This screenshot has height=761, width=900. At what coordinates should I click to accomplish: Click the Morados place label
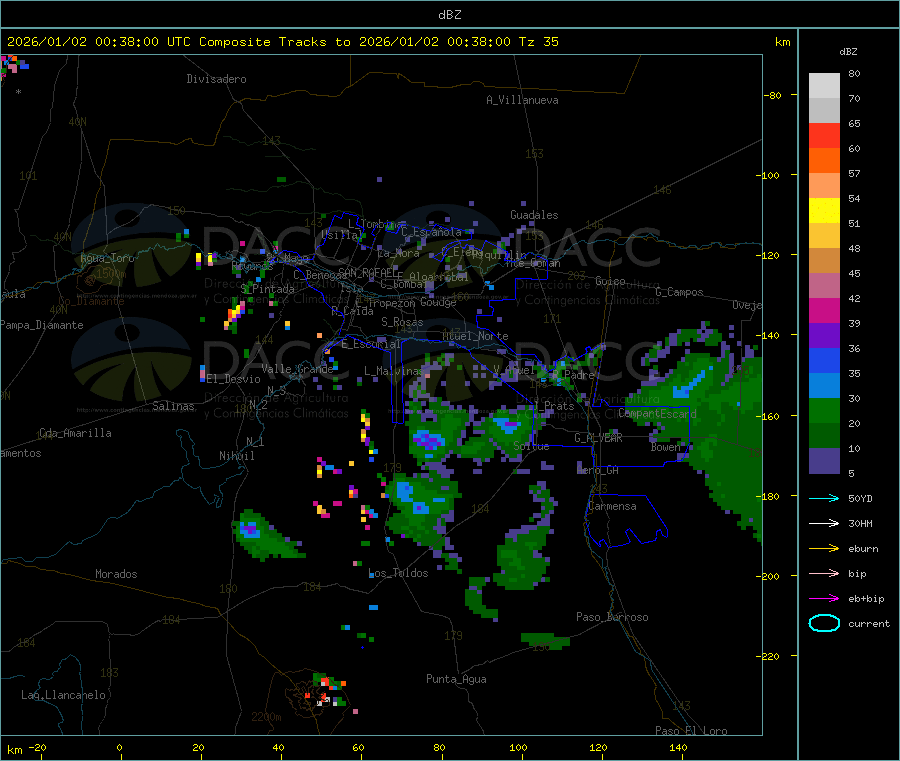click(x=116, y=574)
